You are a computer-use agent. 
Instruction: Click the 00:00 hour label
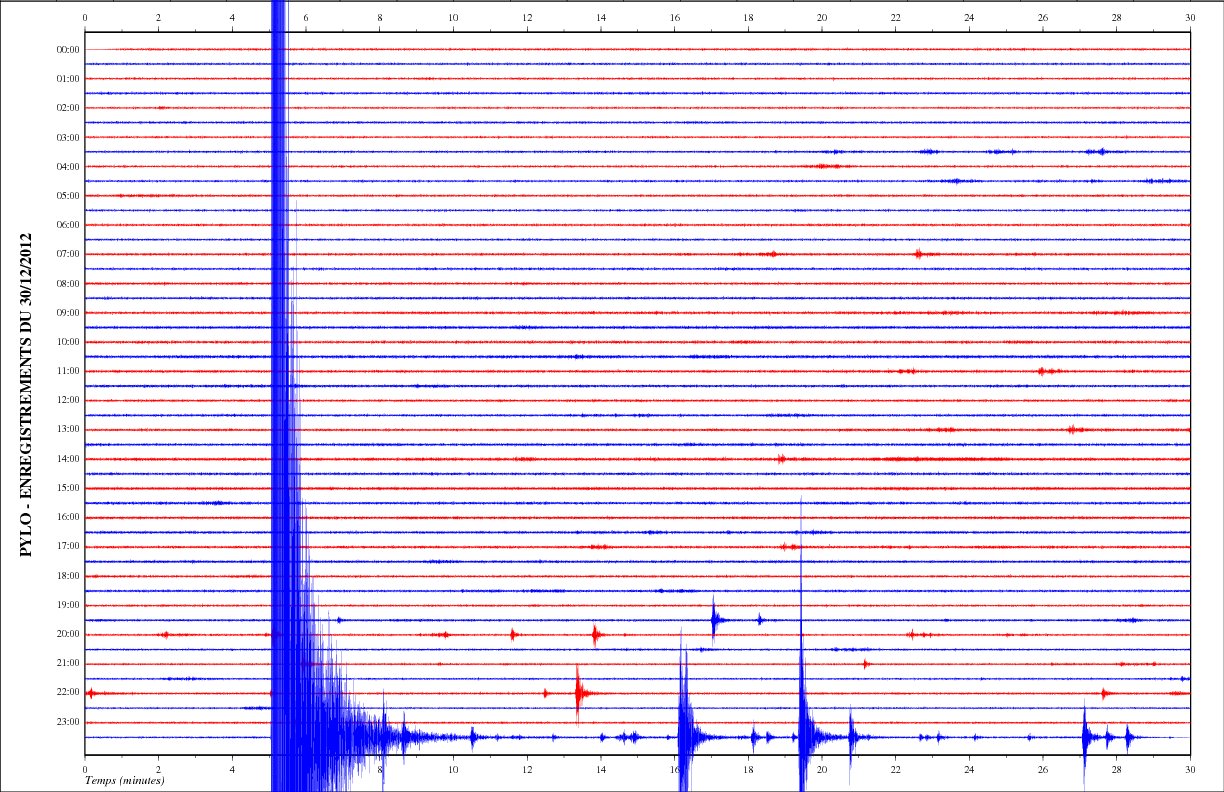pos(68,49)
